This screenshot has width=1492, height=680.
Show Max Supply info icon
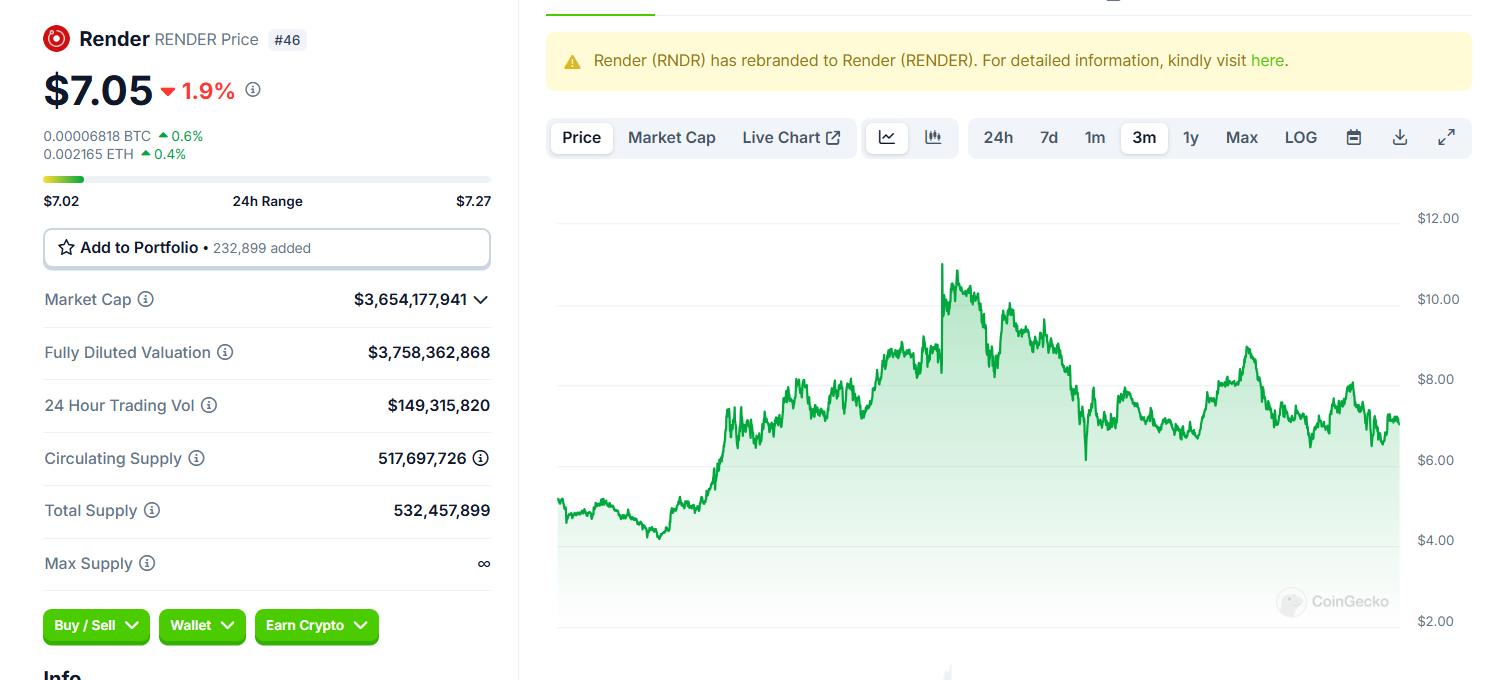coord(147,563)
